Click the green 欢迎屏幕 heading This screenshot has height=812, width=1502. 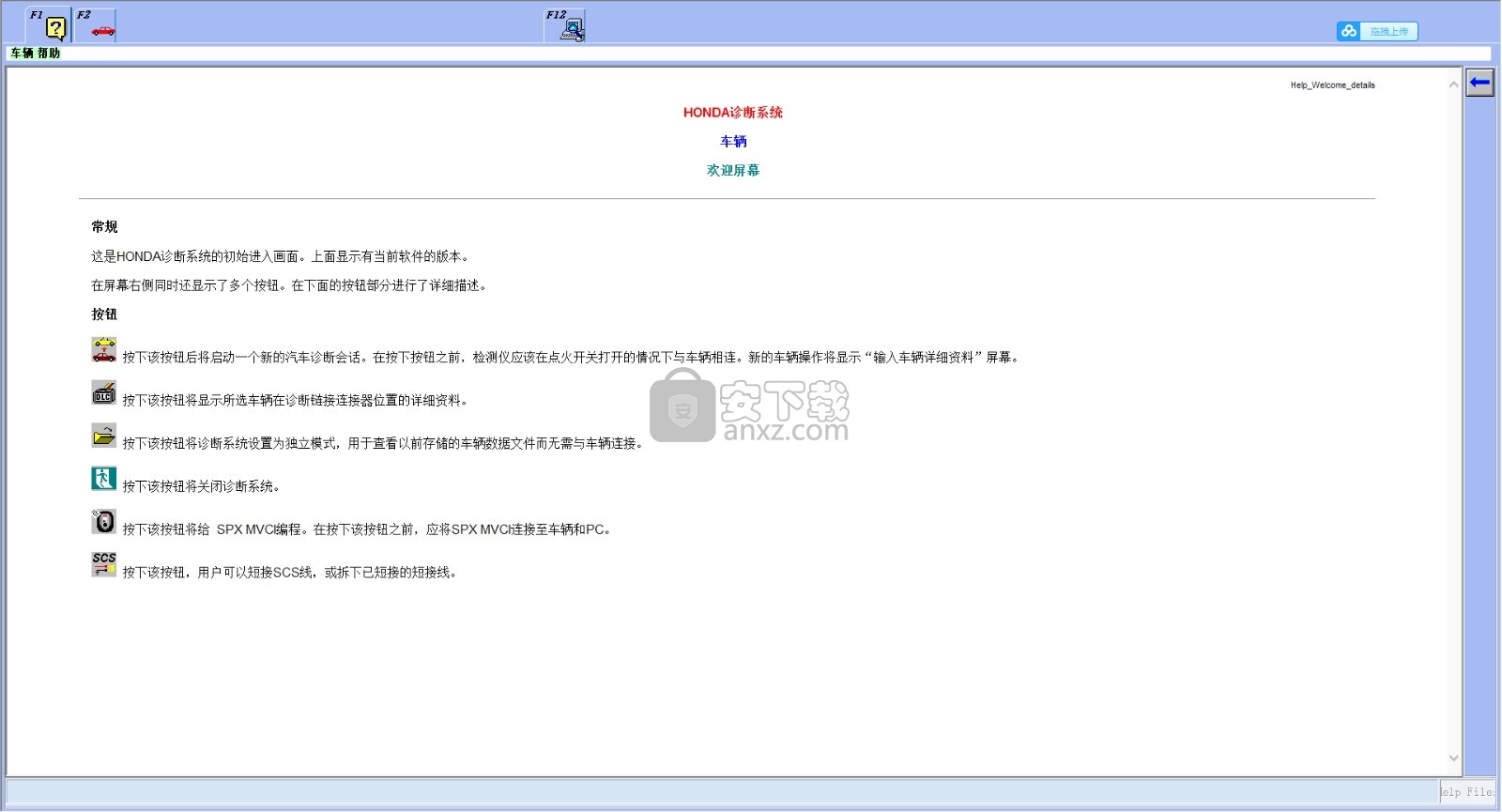click(x=733, y=171)
